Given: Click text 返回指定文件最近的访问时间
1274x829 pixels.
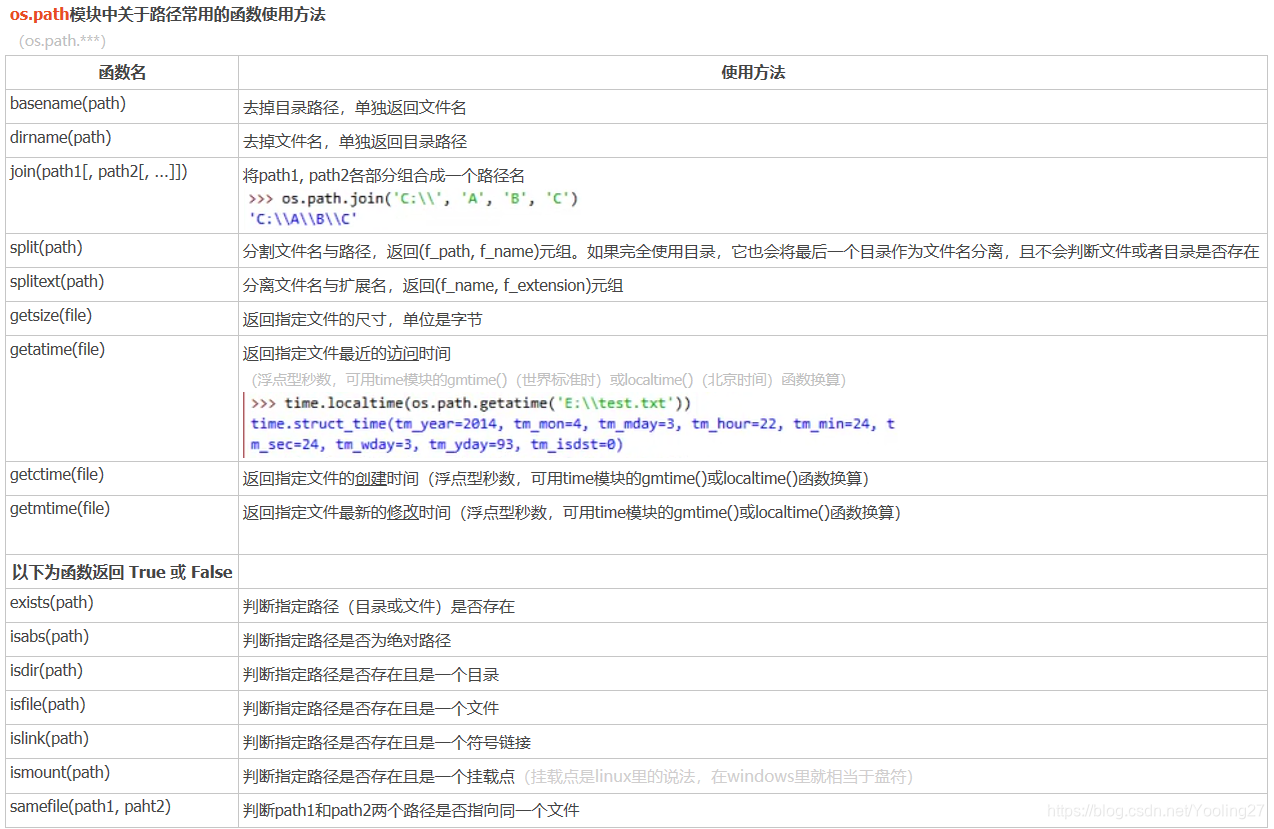Looking at the screenshot, I should point(347,353).
